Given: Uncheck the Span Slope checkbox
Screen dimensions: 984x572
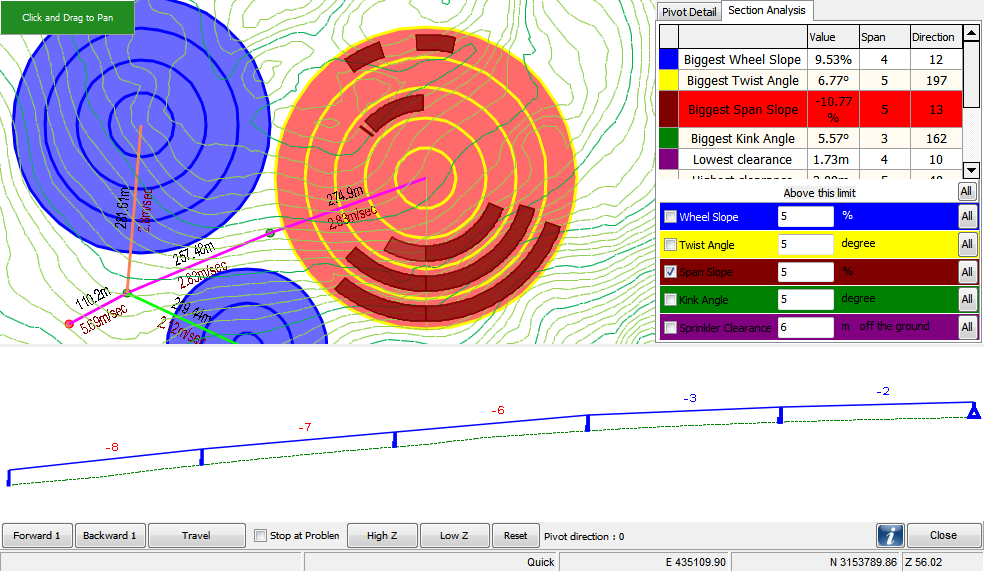Looking at the screenshot, I should (670, 272).
